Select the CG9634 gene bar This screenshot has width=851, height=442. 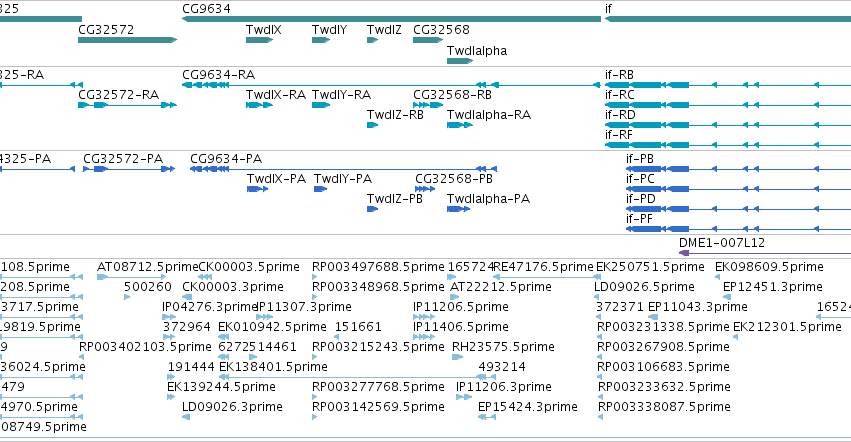[391, 19]
